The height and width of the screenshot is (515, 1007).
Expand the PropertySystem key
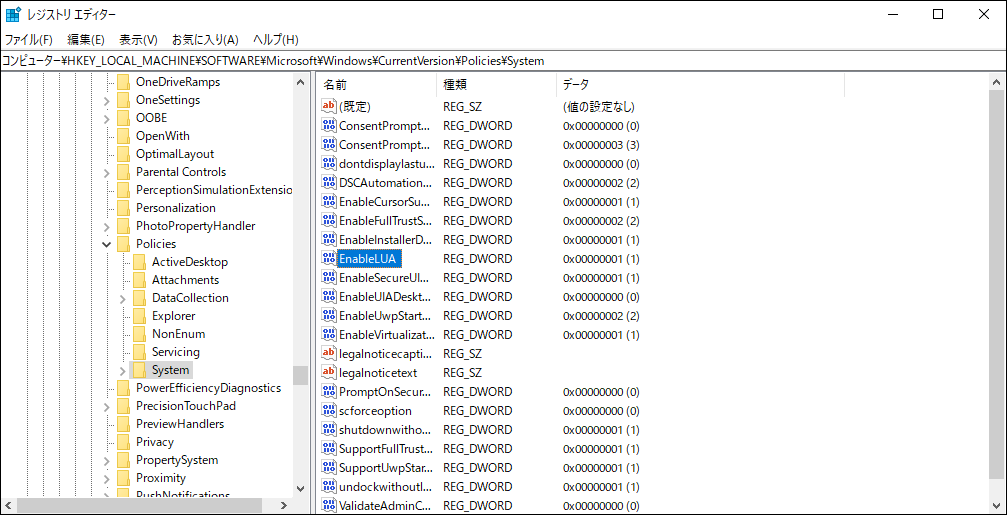tap(107, 460)
